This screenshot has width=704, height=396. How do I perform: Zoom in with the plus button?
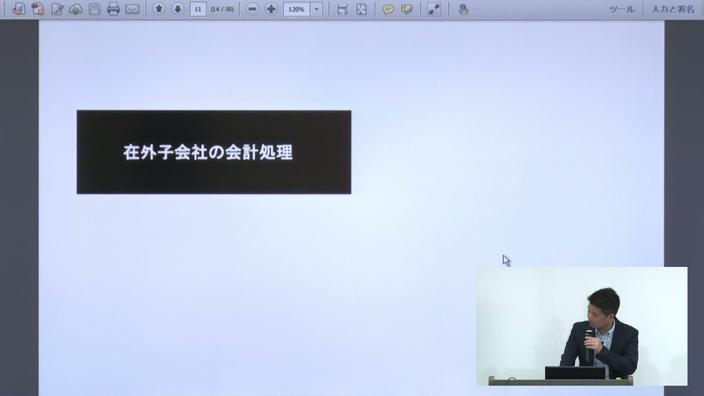point(271,9)
